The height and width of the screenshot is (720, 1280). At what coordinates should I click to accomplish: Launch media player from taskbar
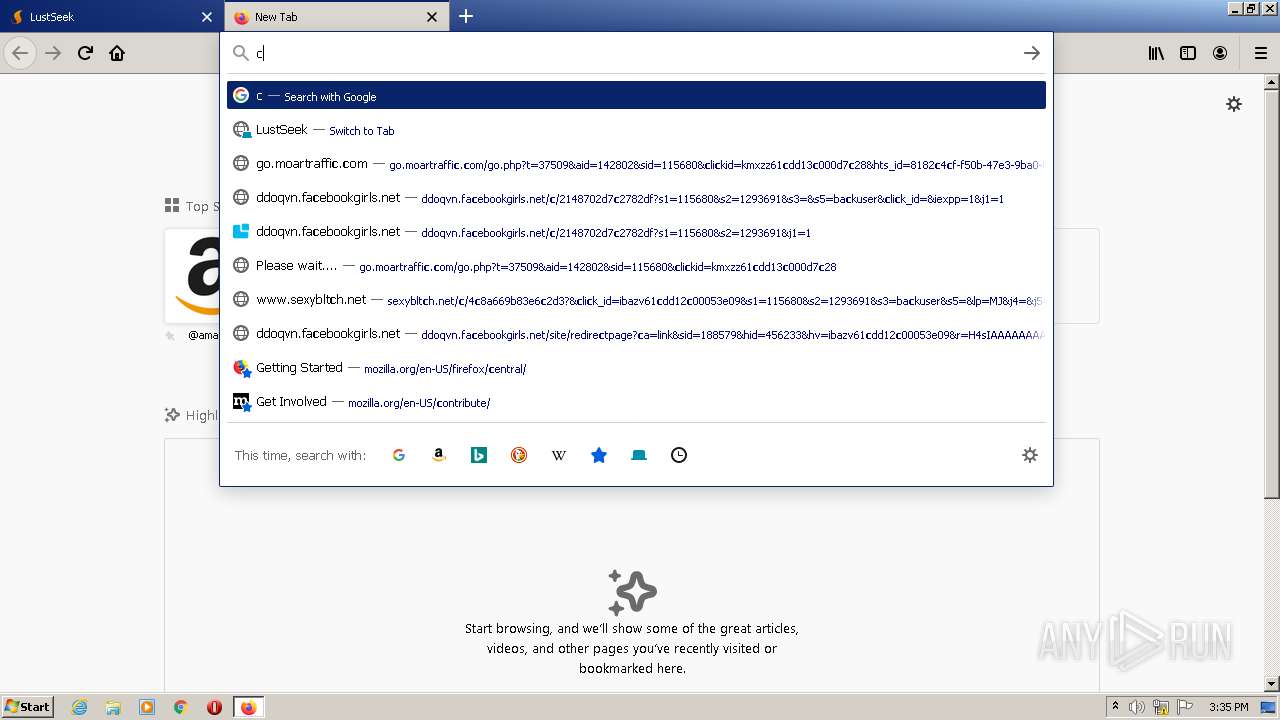[x=147, y=707]
